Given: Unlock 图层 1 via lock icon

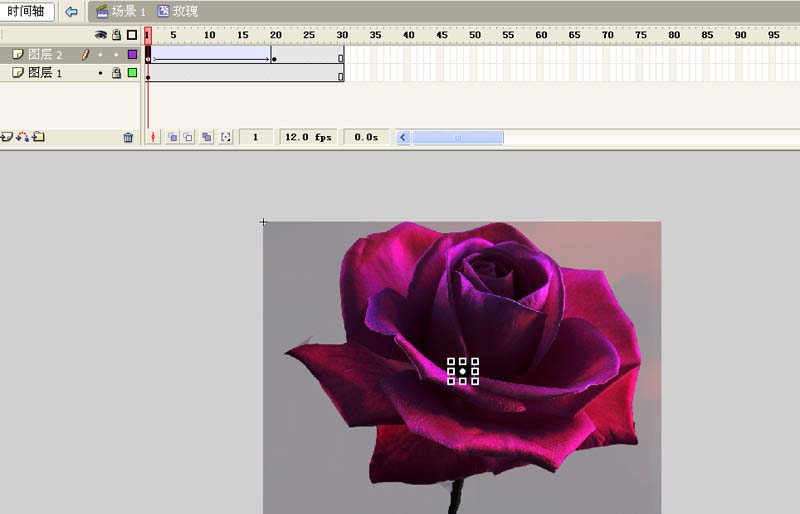Looking at the screenshot, I should pos(116,73).
